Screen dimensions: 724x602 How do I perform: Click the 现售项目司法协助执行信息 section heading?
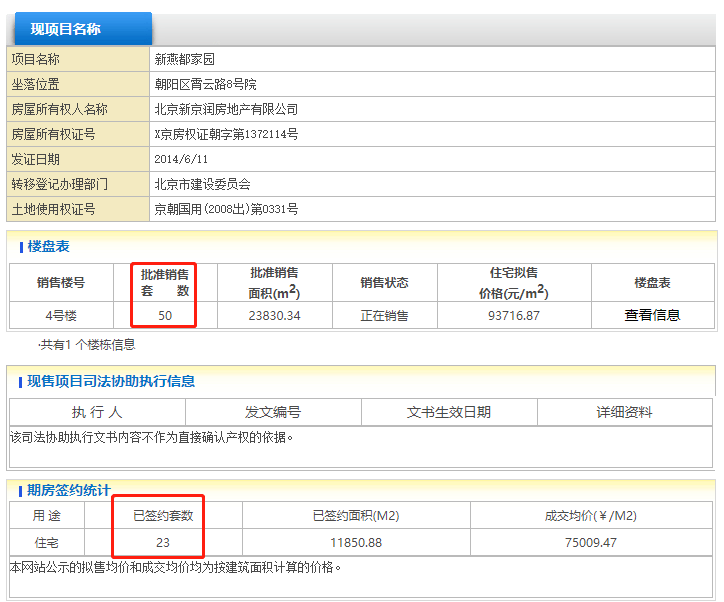[110, 381]
